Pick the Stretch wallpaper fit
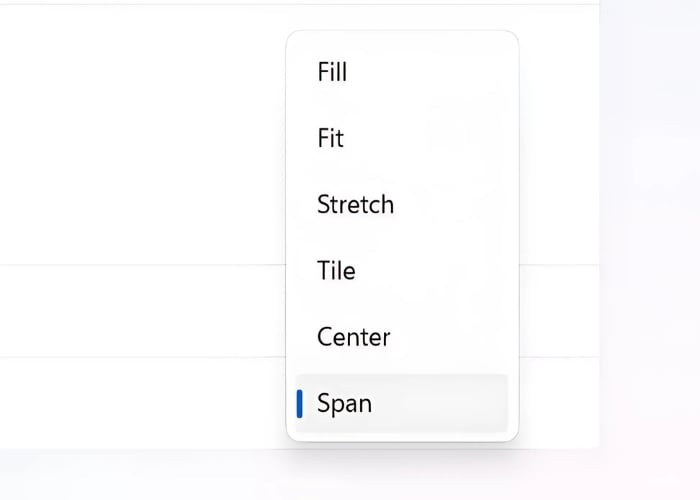The image size is (700, 500). [355, 205]
